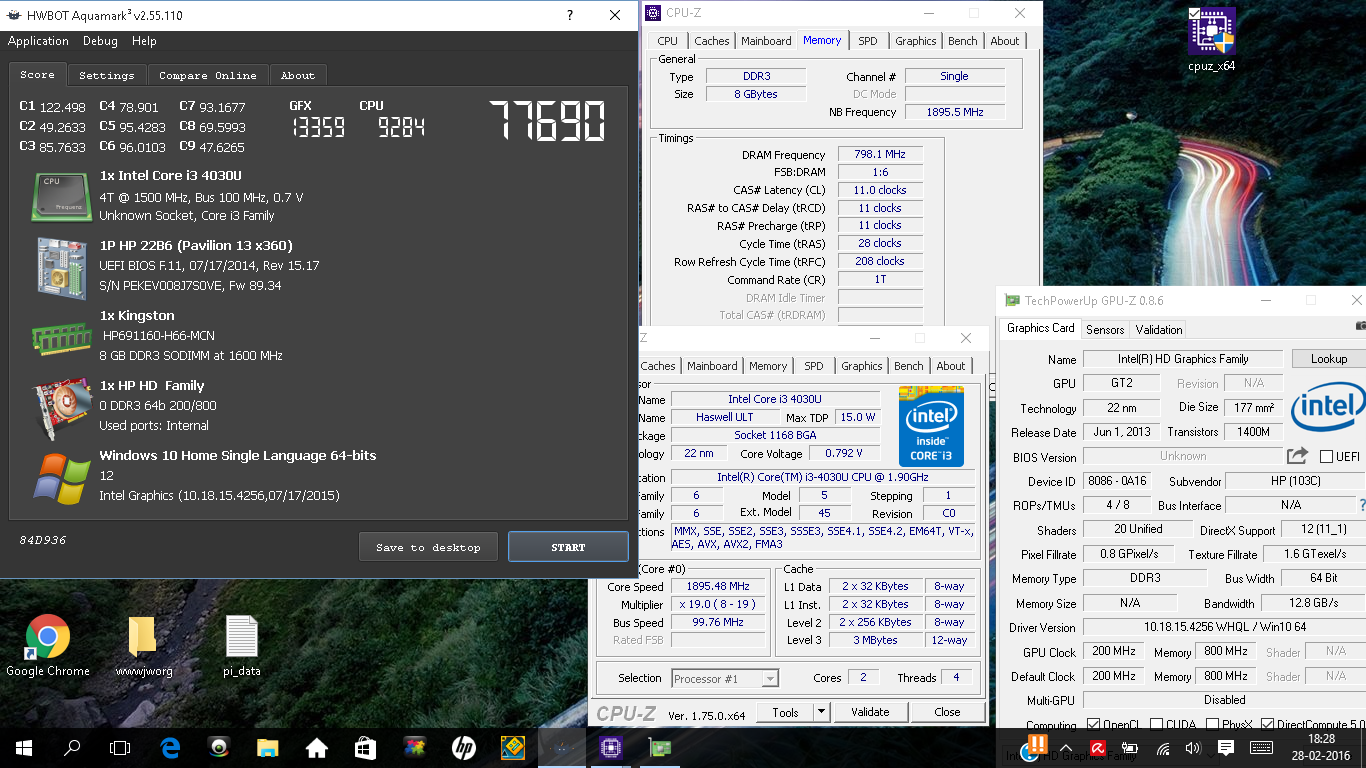The image size is (1366, 768).
Task: Open Aquamark About tab
Action: coord(297,75)
